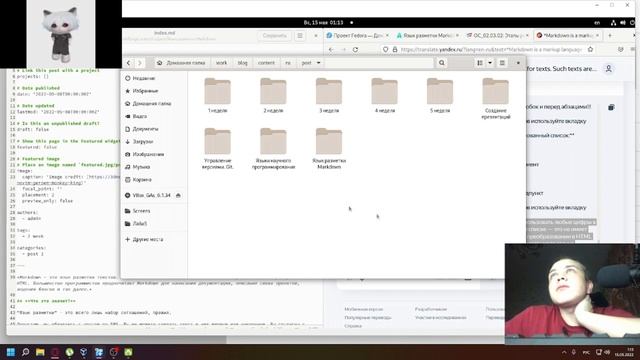Image resolution: width=640 pixels, height=360 pixels.
Task: Select the 'Создание презентаций' folder
Action: coord(495,98)
